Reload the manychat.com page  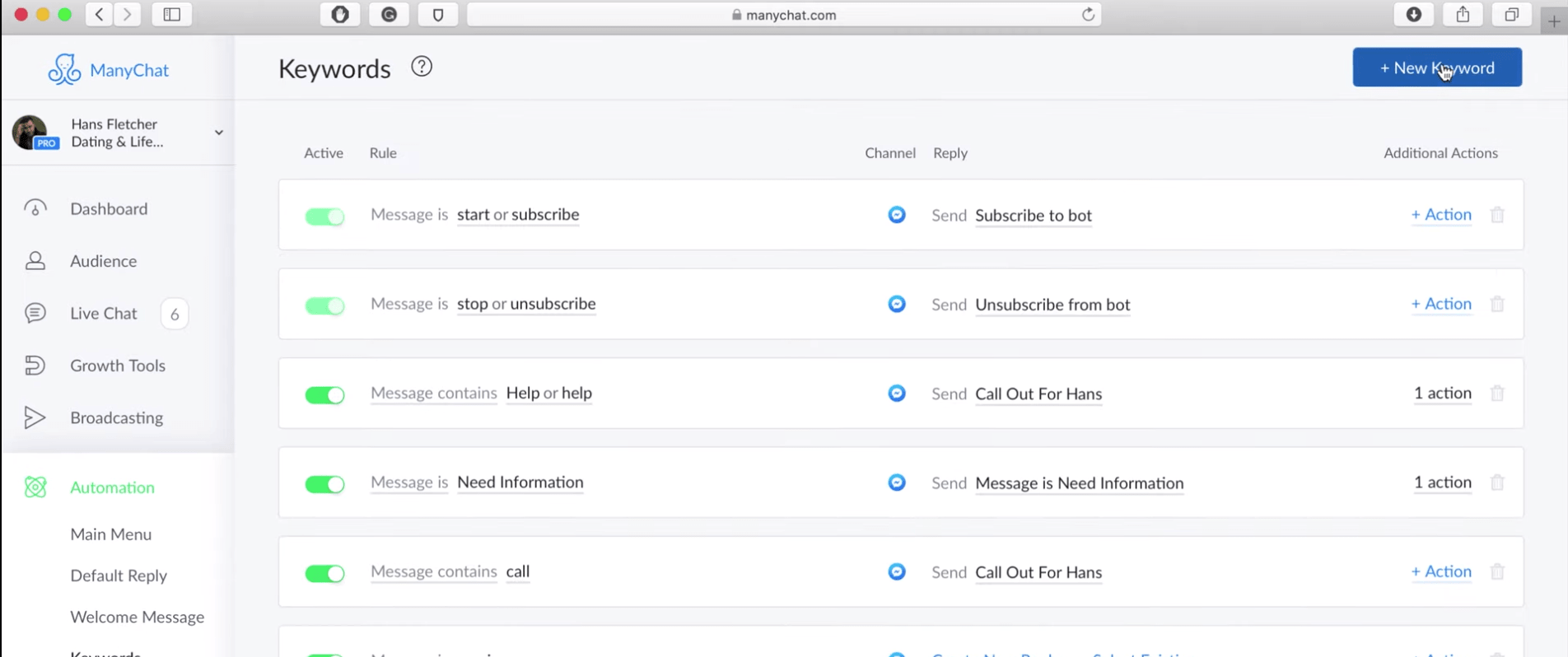(x=1088, y=14)
